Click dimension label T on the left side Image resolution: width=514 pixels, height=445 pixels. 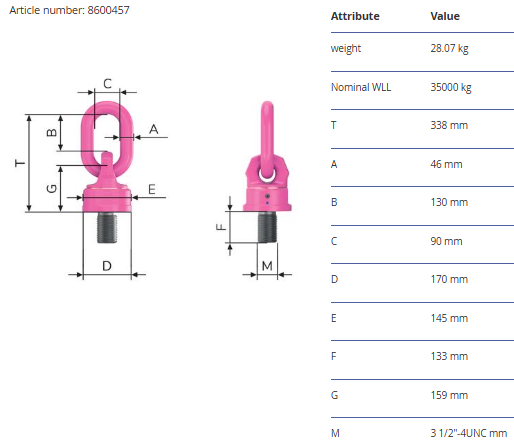pyautogui.click(x=20, y=163)
